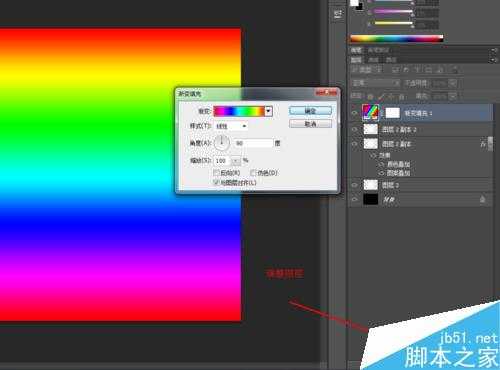
Task: Select the white layer mask of 渐变填充 1
Action: pos(393,113)
